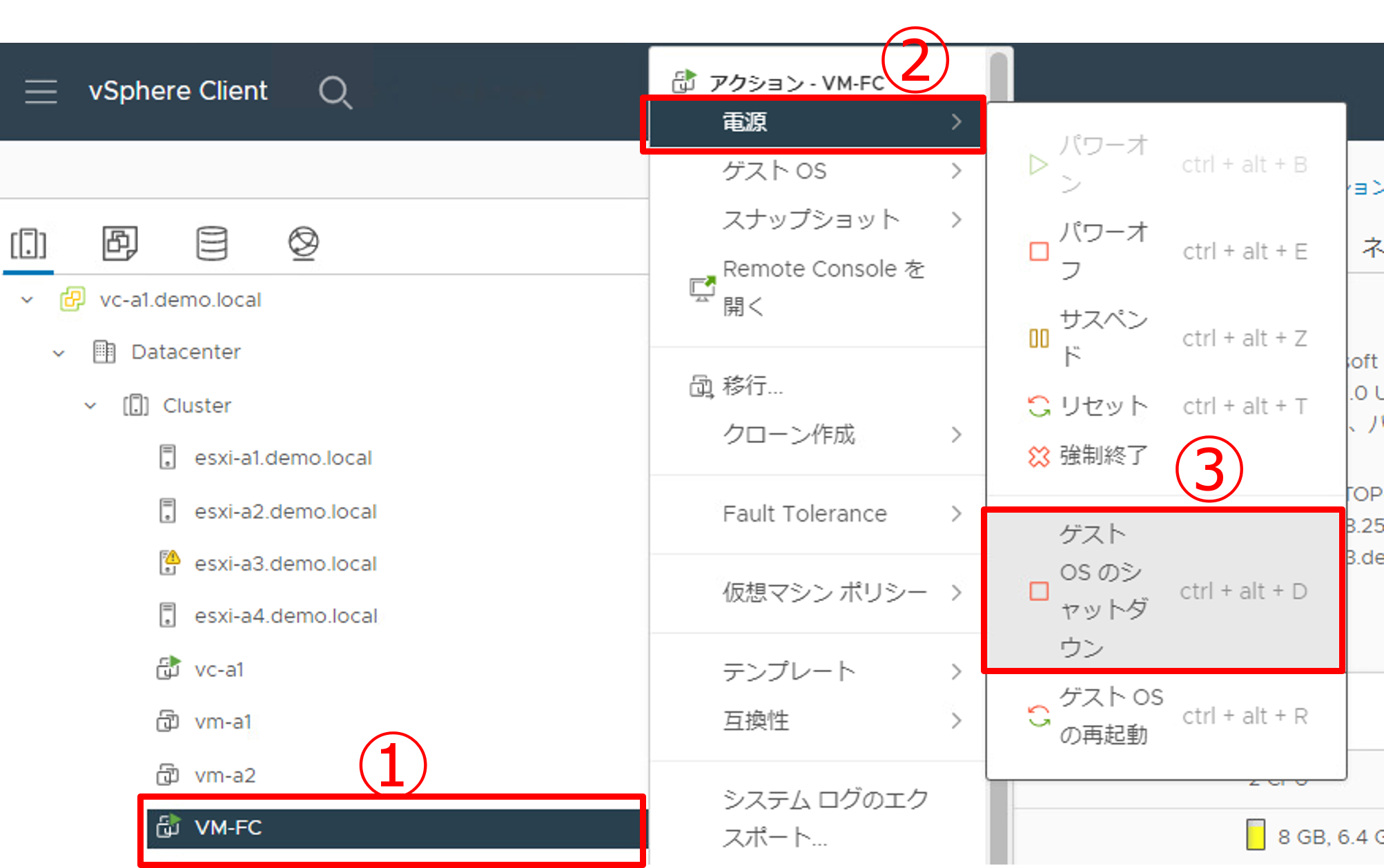Click the Power Off red square icon

tap(1039, 251)
